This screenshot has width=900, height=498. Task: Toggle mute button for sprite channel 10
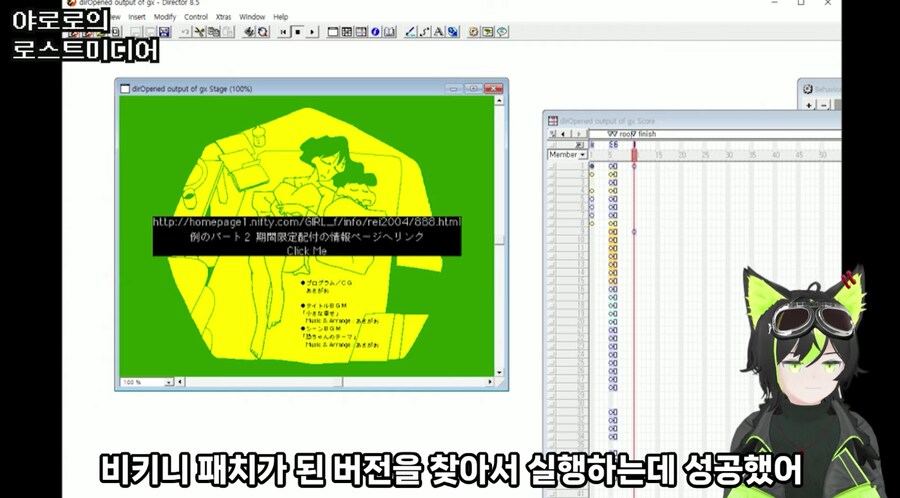coord(552,240)
